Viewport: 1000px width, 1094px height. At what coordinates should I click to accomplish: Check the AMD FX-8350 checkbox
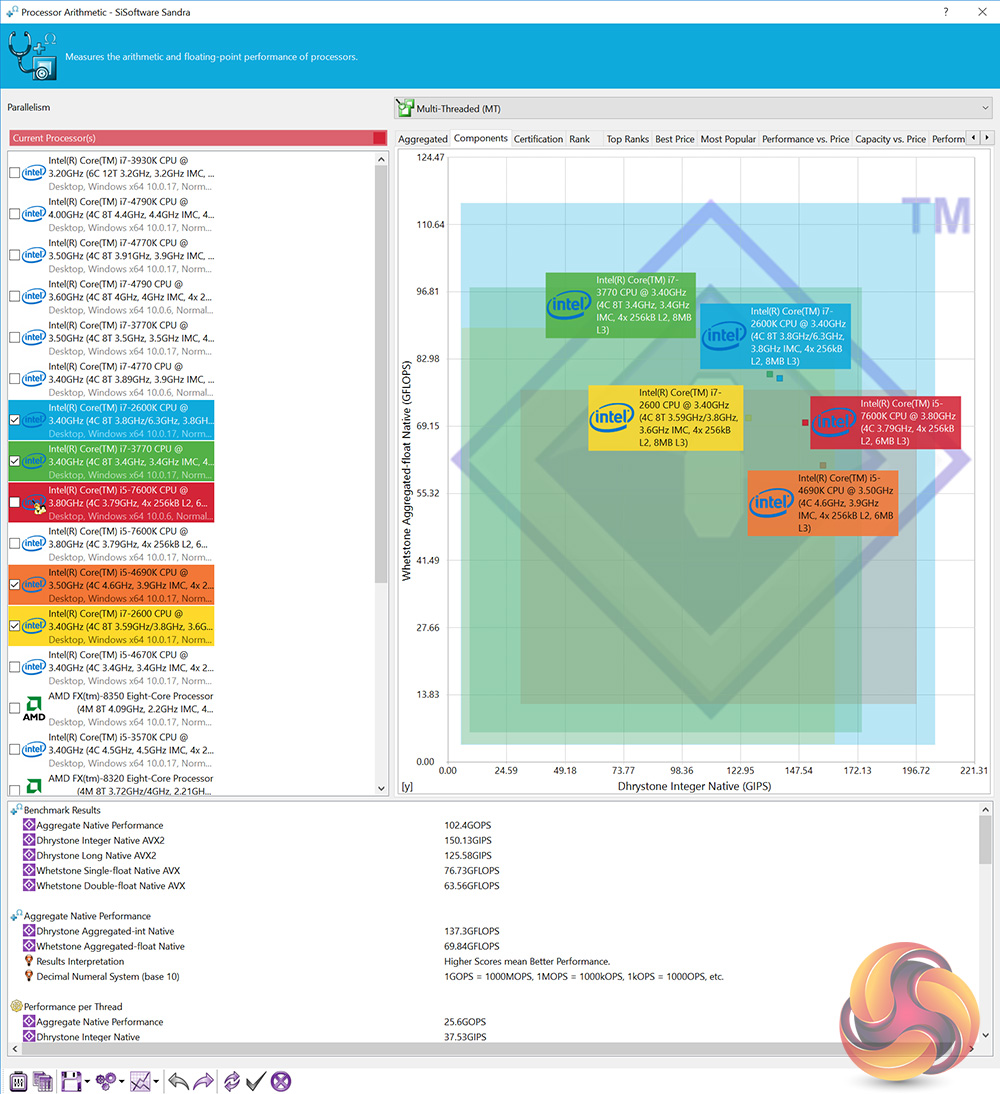click(14, 708)
